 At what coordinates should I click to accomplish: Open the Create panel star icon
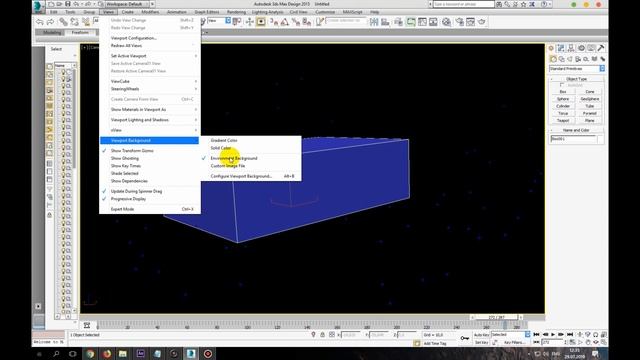click(x=551, y=48)
